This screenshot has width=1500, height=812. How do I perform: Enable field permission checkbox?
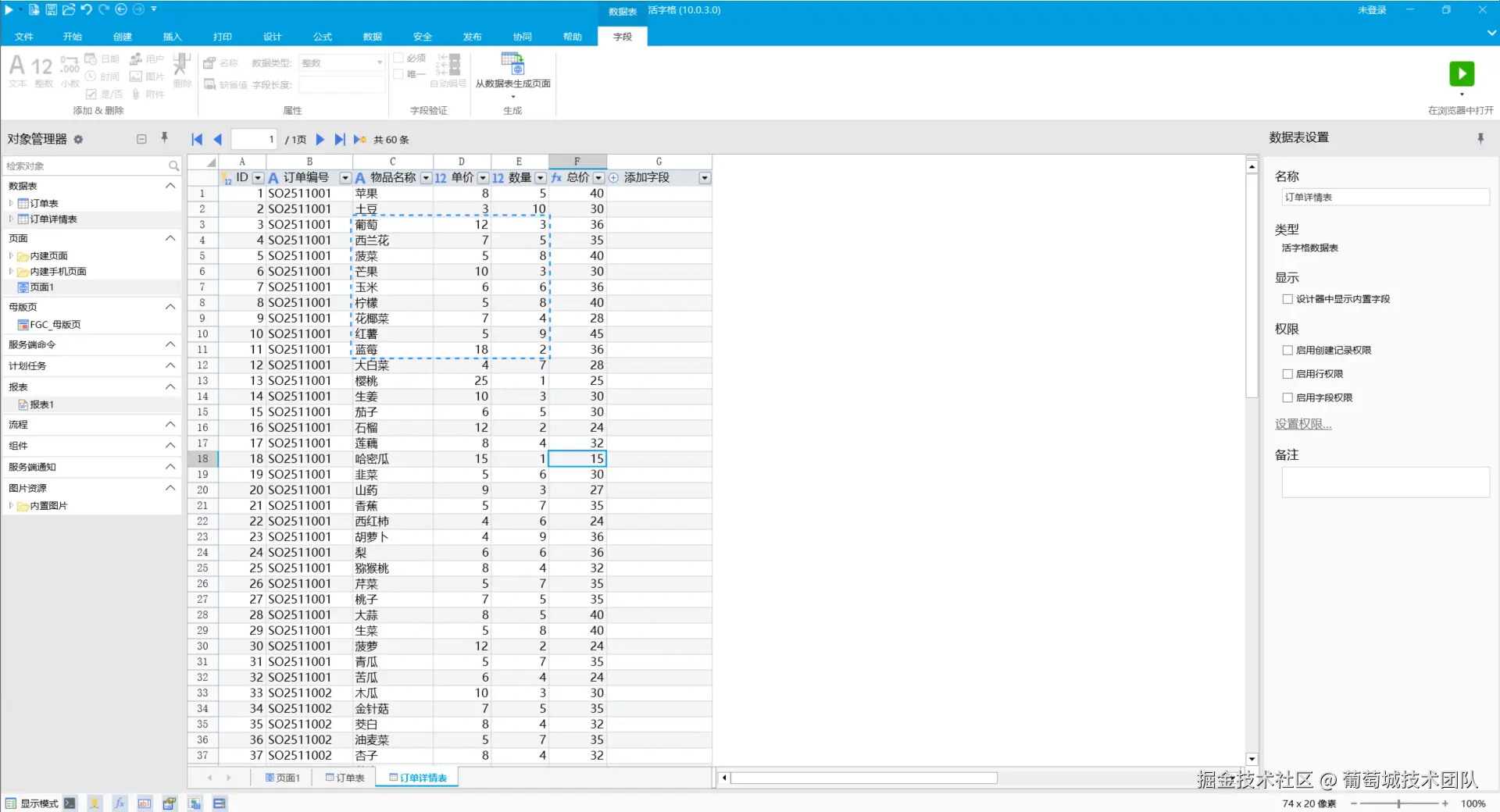pos(1287,397)
